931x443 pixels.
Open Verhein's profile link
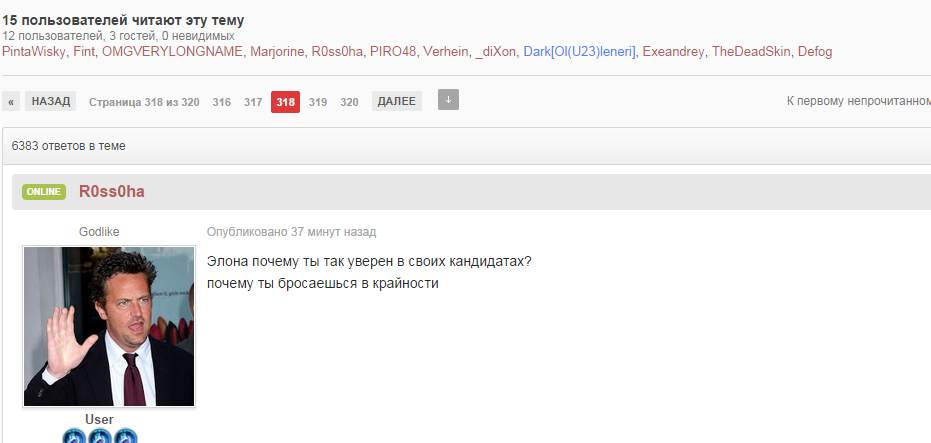445,52
